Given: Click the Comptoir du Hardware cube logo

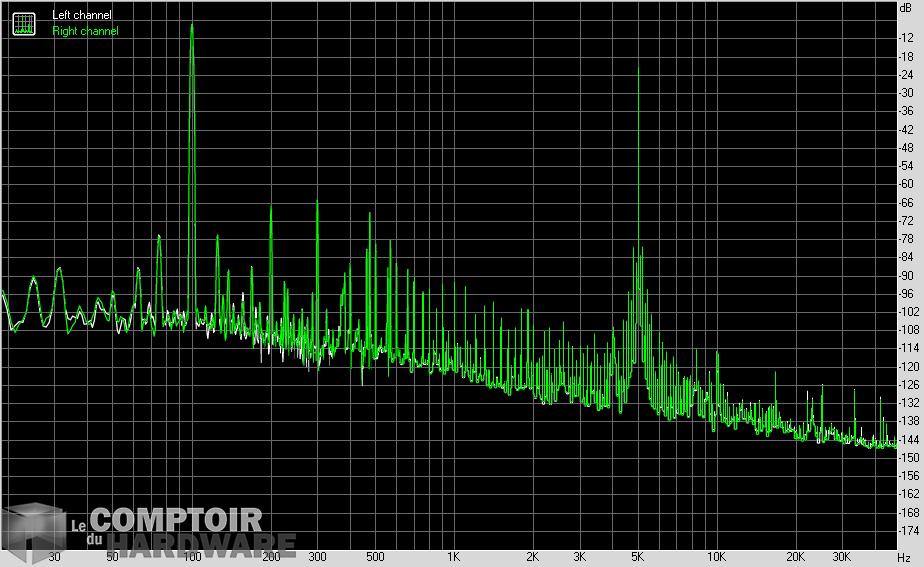Looking at the screenshot, I should coord(33,532).
